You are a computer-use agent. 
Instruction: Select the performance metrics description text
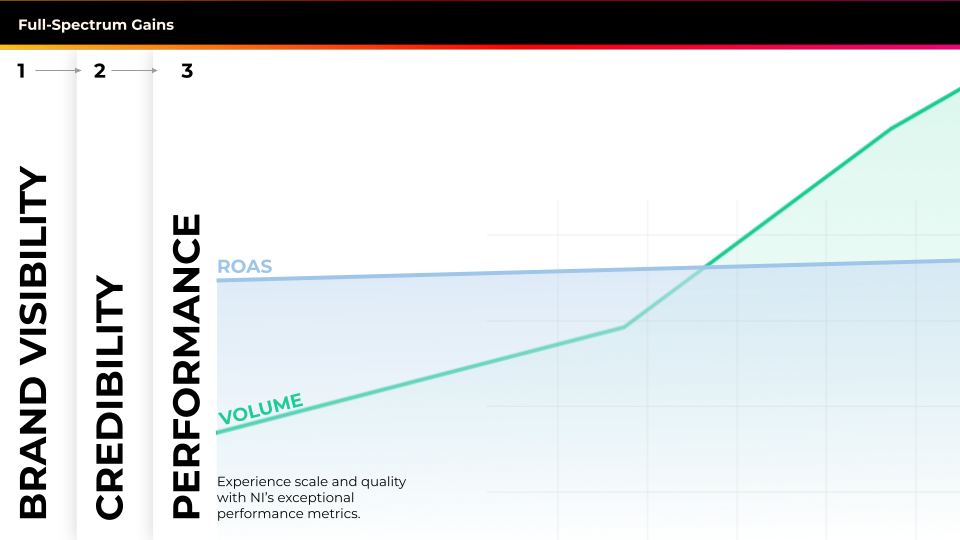[311, 497]
